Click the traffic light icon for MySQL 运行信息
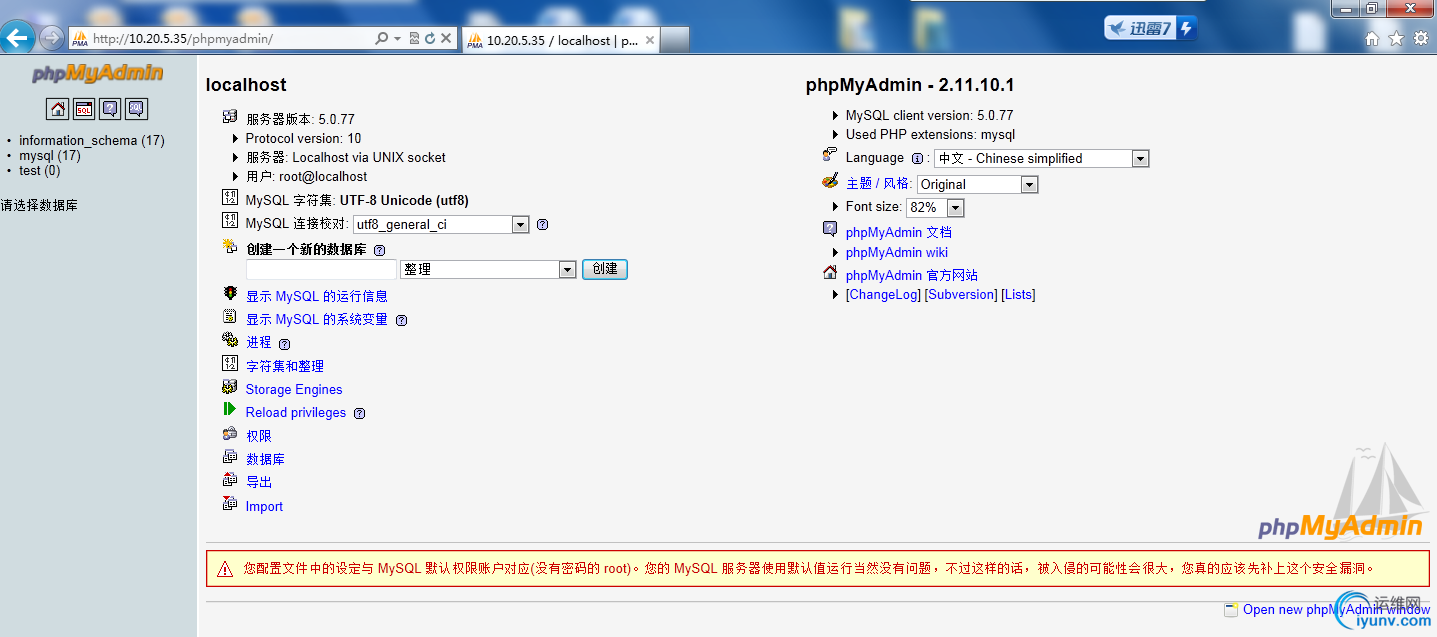The width and height of the screenshot is (1437, 637). 230,294
